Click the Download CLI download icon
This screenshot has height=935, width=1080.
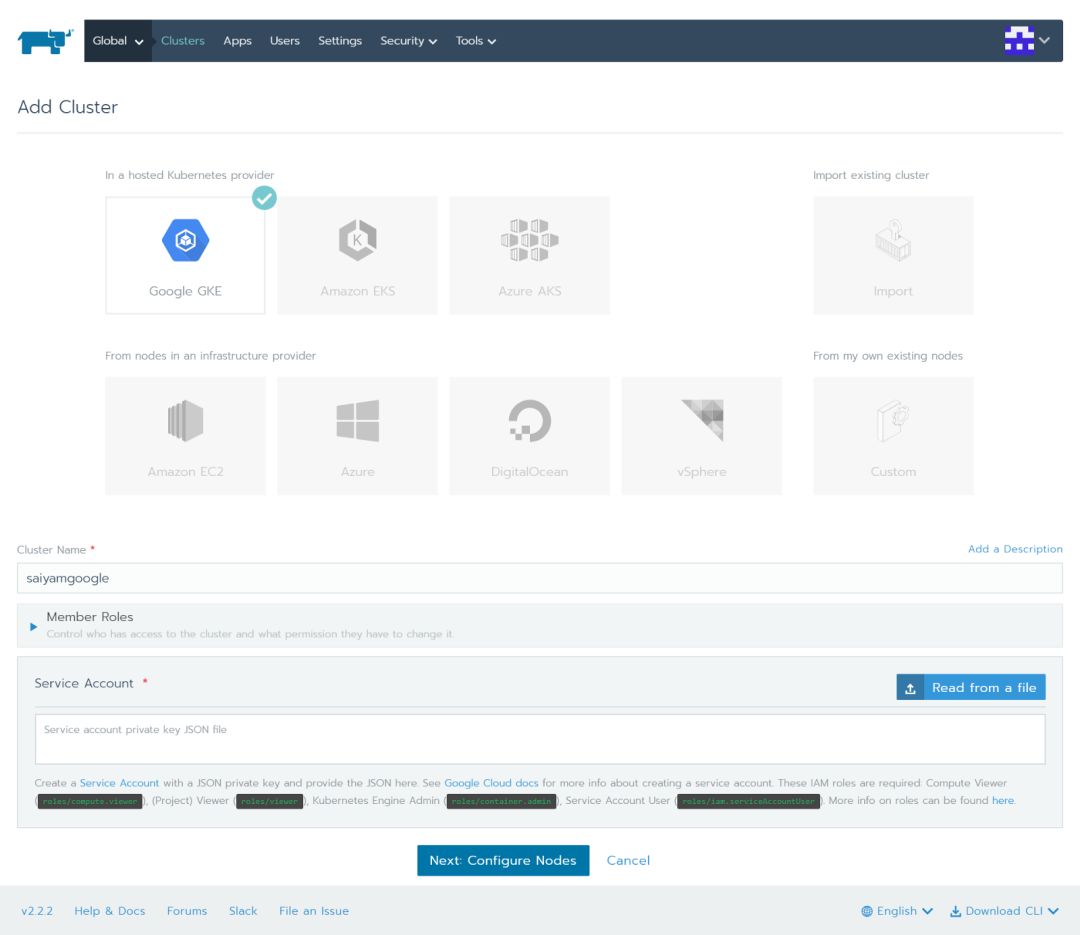955,911
